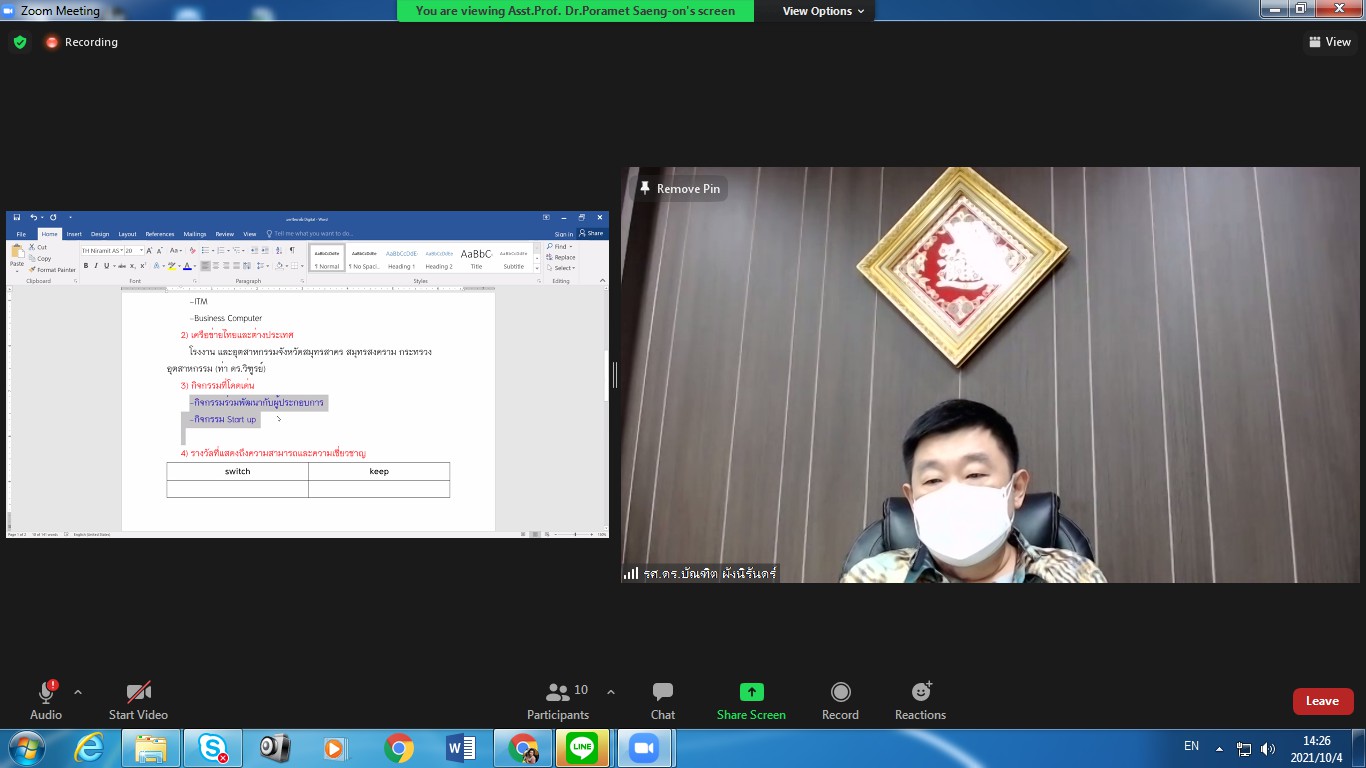Click the red Recording indicator
Viewport: 1366px width, 768px height.
pos(81,42)
